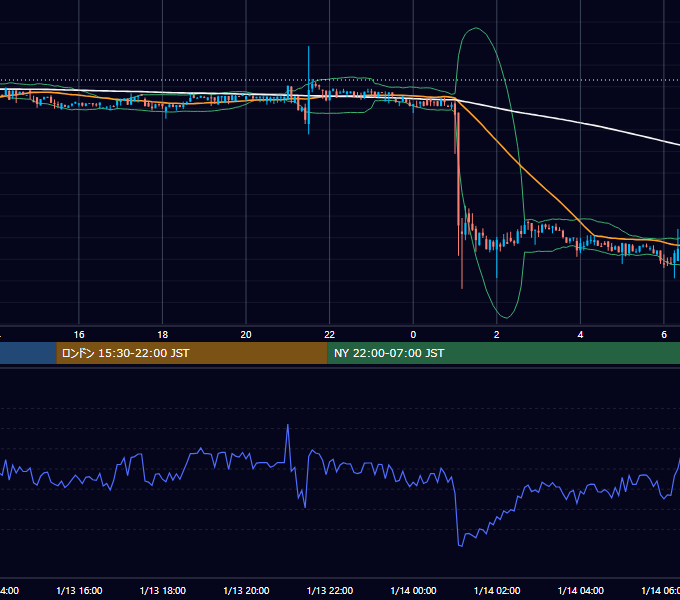Click the ロンドン 15:30-22:00 JST session bar
The image size is (680, 600).
click(192, 353)
